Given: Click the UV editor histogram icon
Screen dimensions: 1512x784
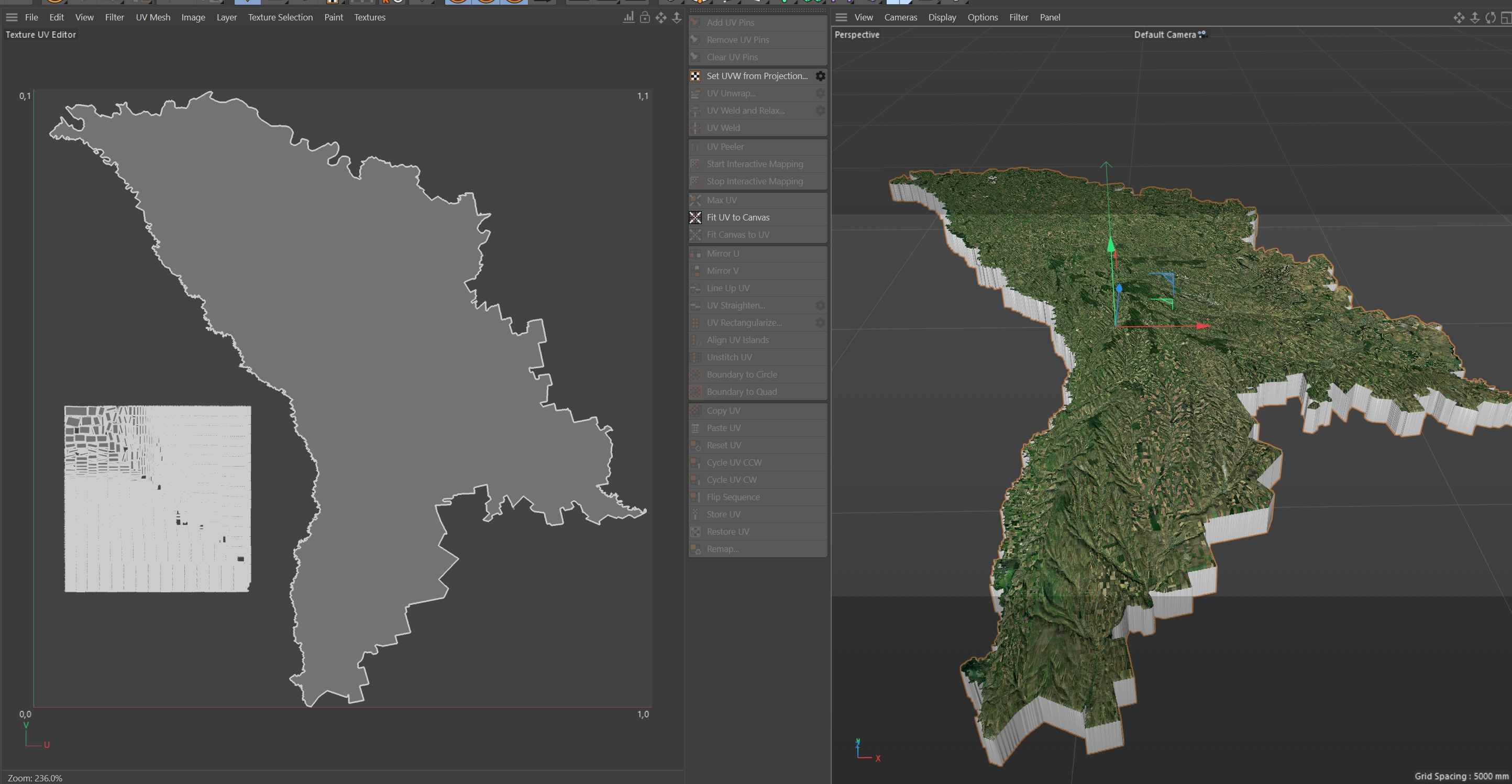Looking at the screenshot, I should [628, 18].
